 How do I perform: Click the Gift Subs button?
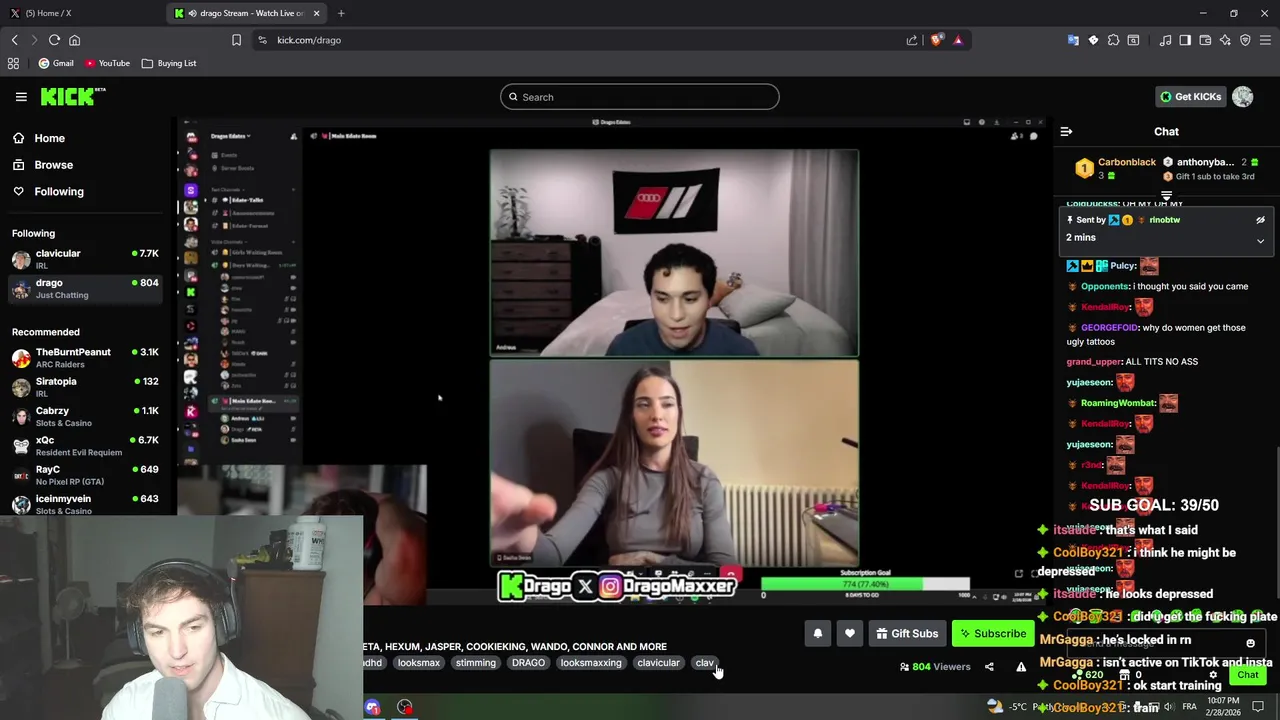pos(907,633)
